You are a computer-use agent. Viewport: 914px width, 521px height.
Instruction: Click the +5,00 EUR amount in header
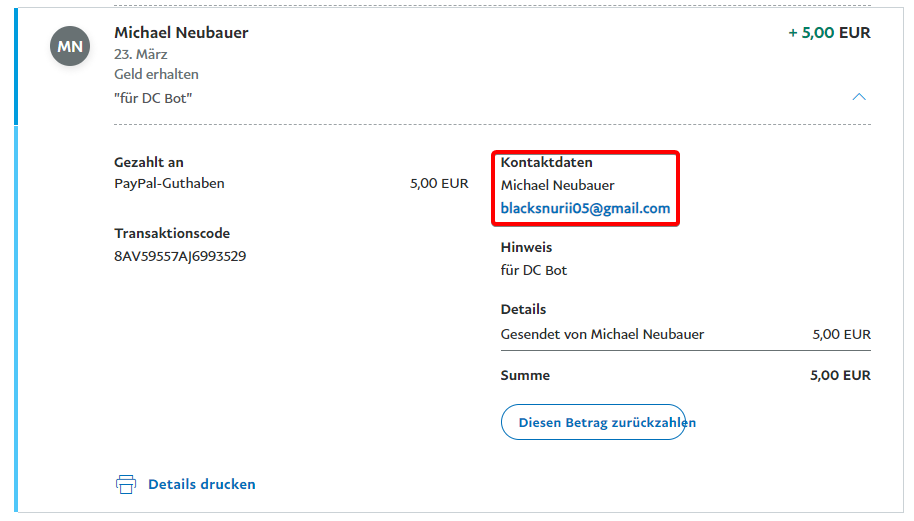[x=828, y=33]
